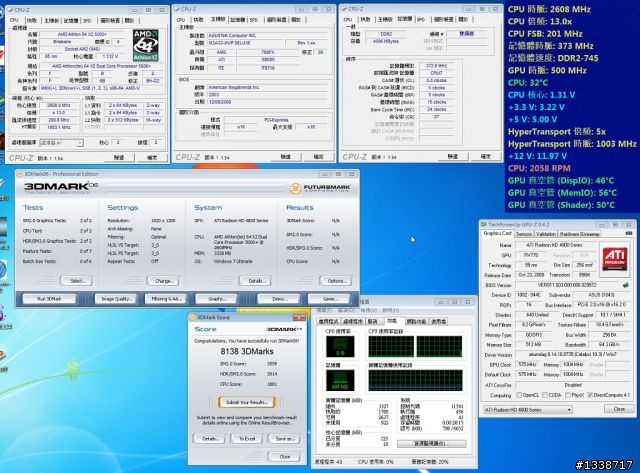Screen dimensions: 640x473
Task: Click the GPU-Z screenshot camera icon
Action: 629,233
